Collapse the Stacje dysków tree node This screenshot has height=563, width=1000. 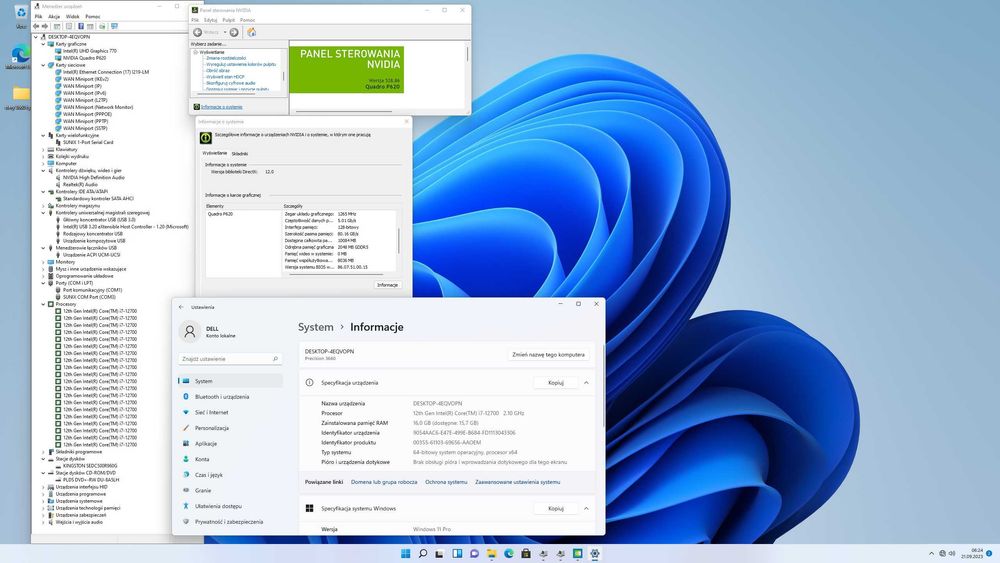[43, 458]
